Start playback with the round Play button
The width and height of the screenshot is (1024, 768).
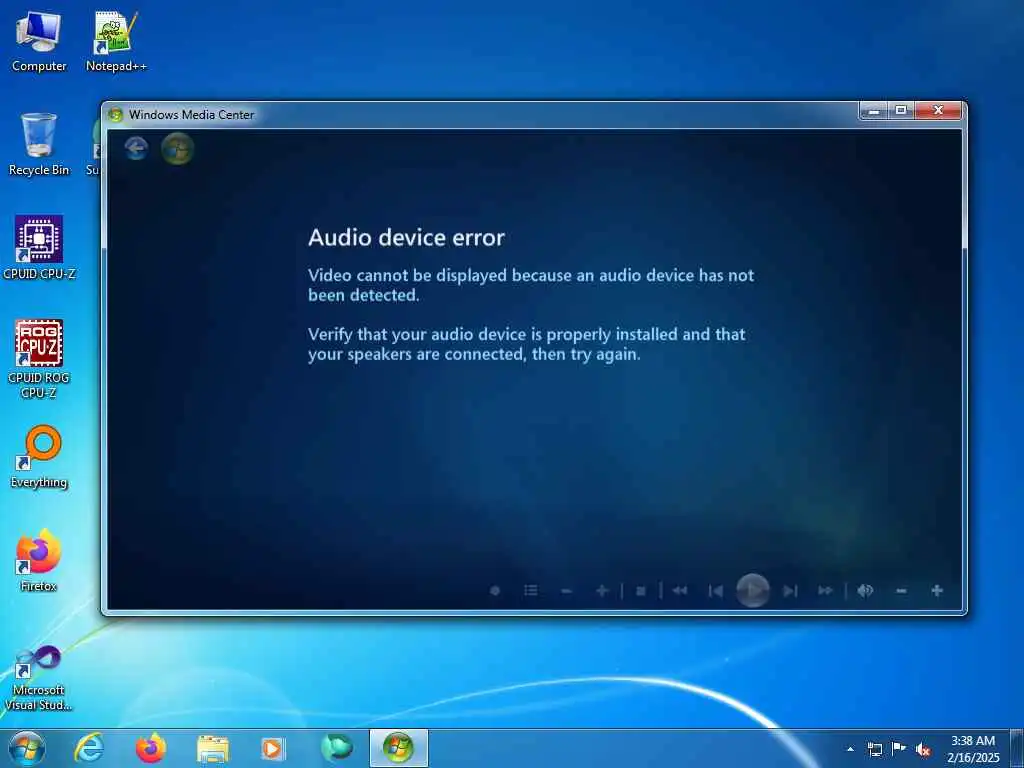[x=752, y=590]
